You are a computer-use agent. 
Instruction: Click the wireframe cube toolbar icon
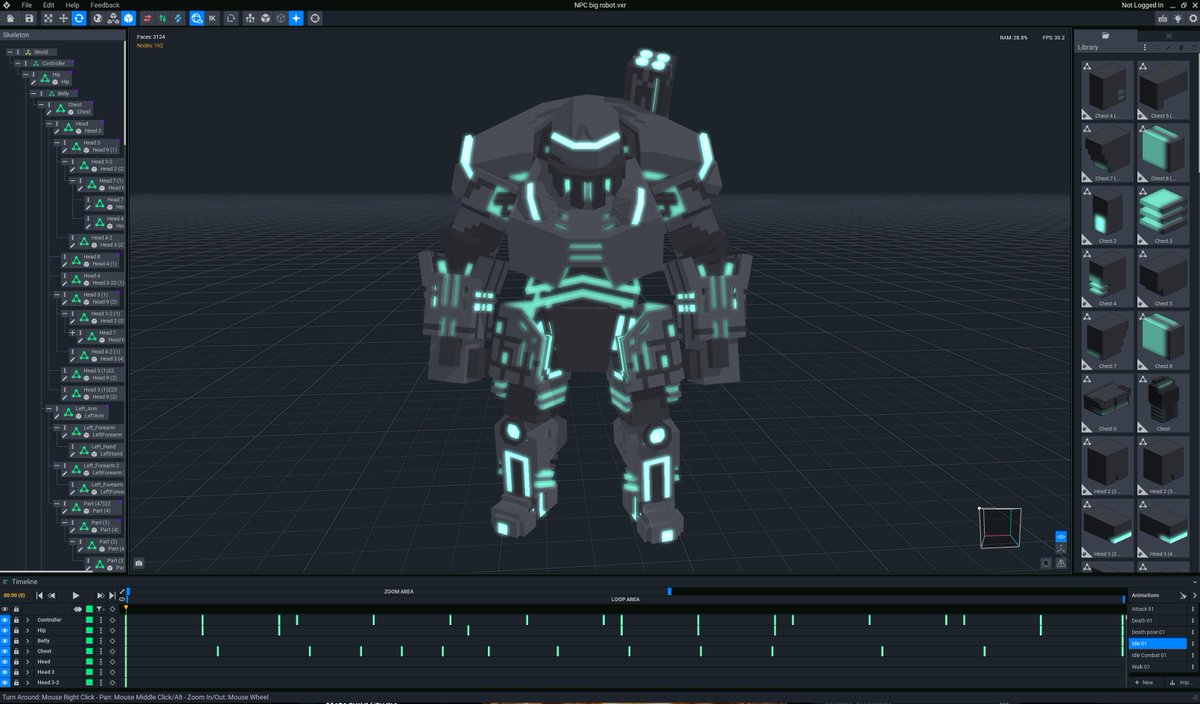click(x=280, y=18)
